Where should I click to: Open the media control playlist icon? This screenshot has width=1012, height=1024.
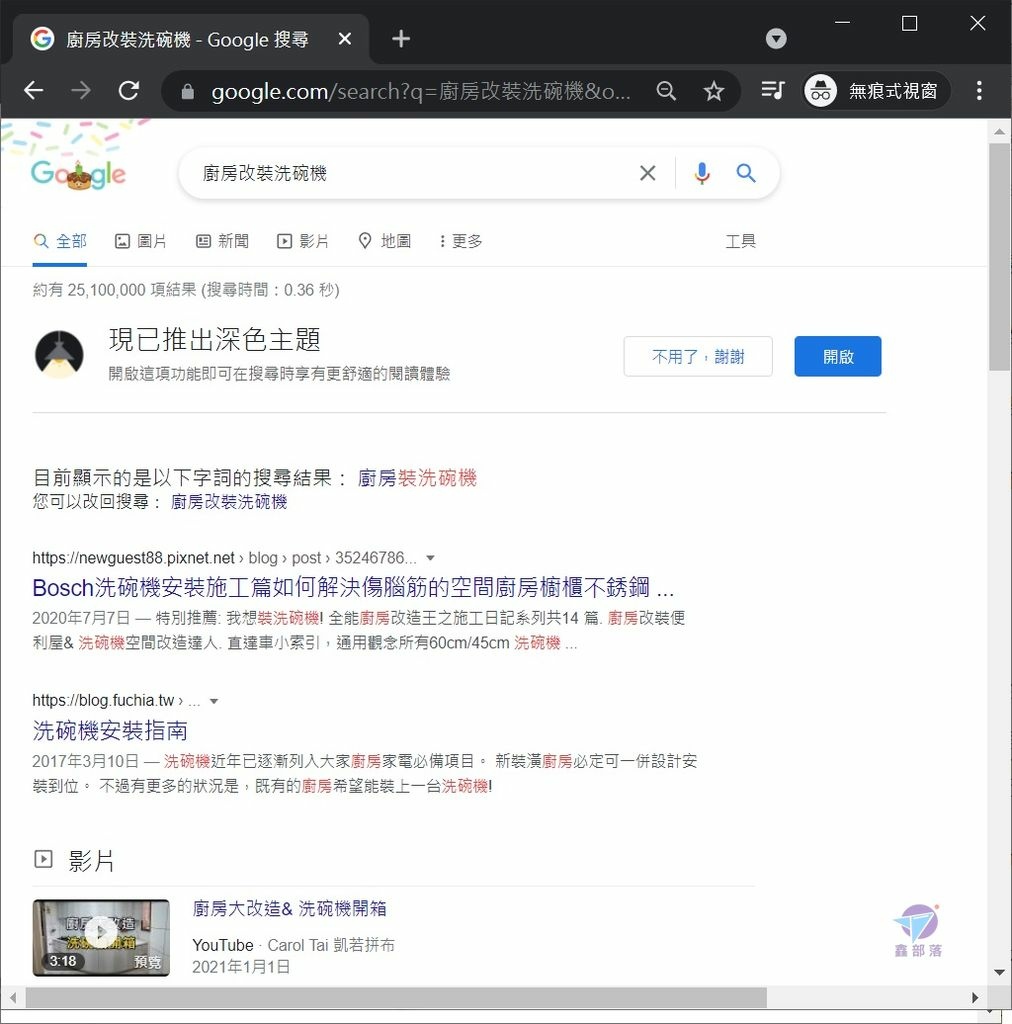coord(772,90)
